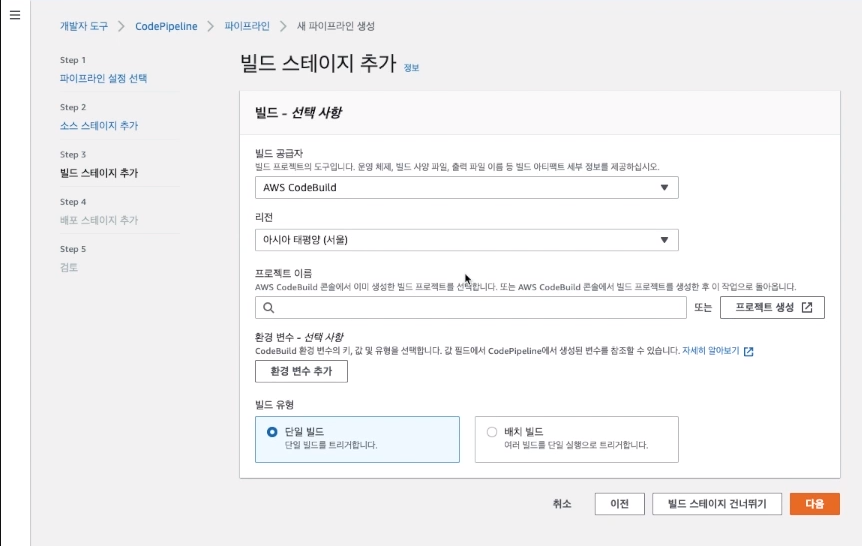Go to 개발자 도구 breadcrumb
This screenshot has height=546, width=862.
click(84, 26)
